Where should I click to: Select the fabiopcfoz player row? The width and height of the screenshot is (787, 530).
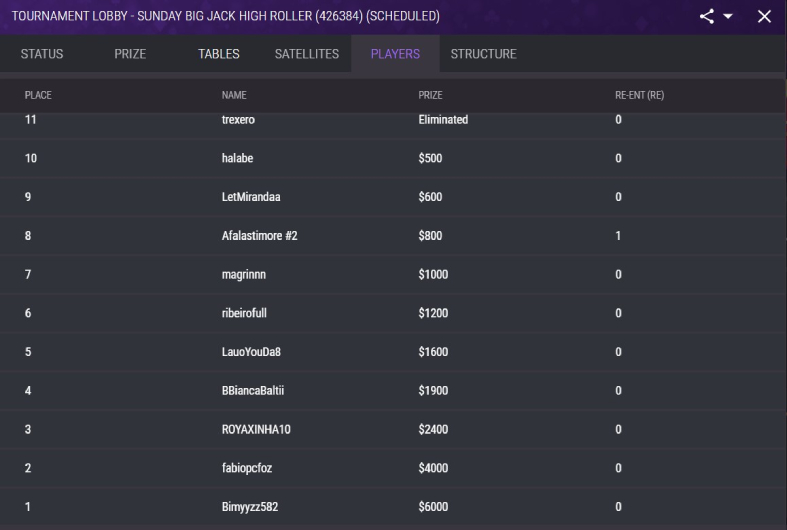(x=393, y=468)
